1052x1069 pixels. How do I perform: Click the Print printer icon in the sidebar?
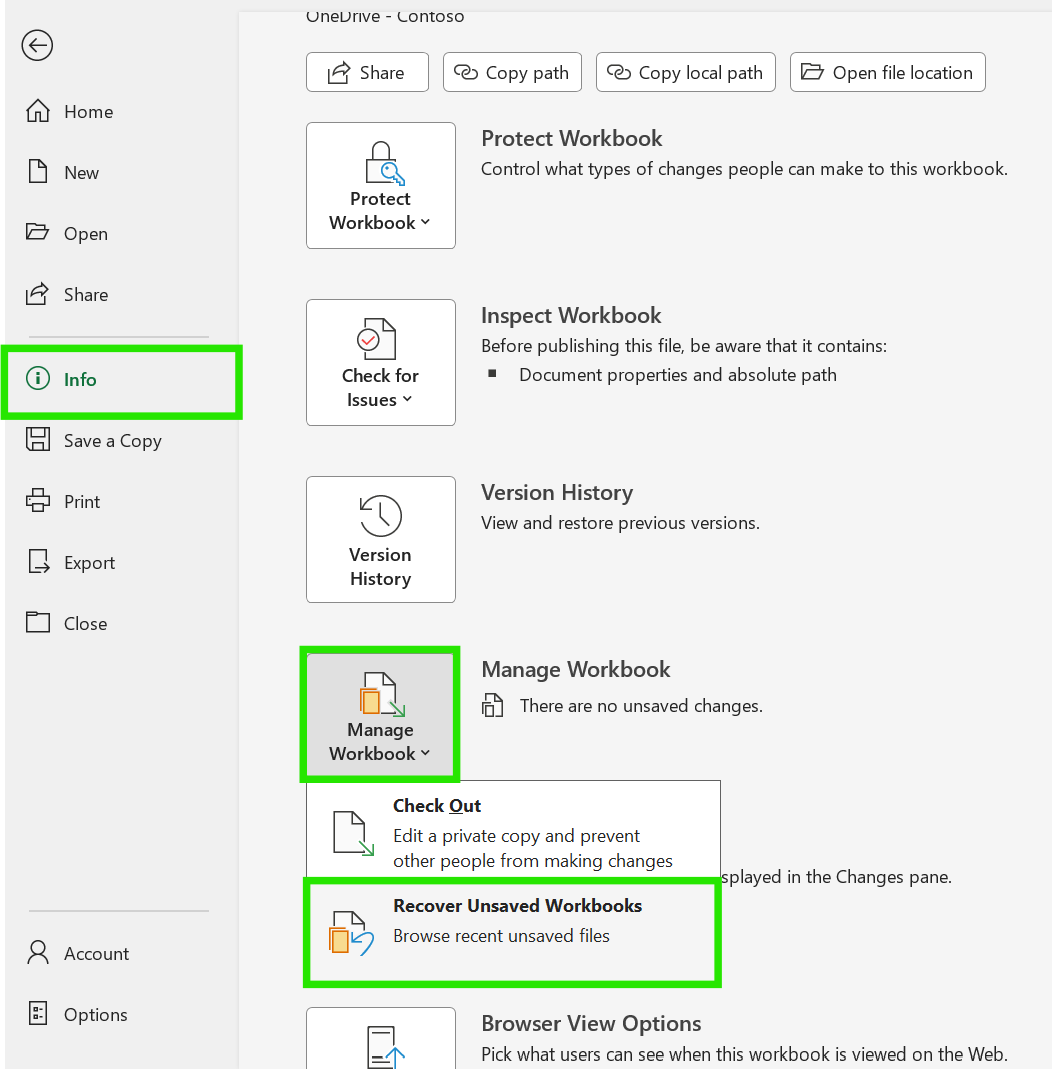coord(38,501)
